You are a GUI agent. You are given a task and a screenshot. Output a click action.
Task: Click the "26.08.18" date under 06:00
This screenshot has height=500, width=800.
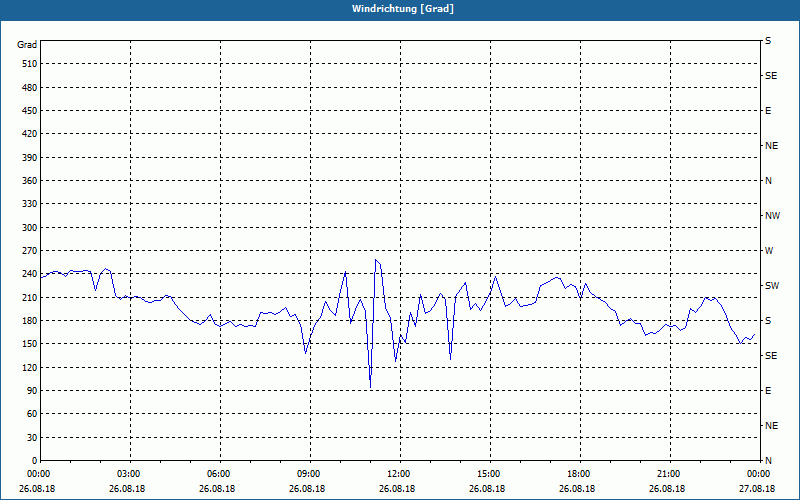coord(217,489)
